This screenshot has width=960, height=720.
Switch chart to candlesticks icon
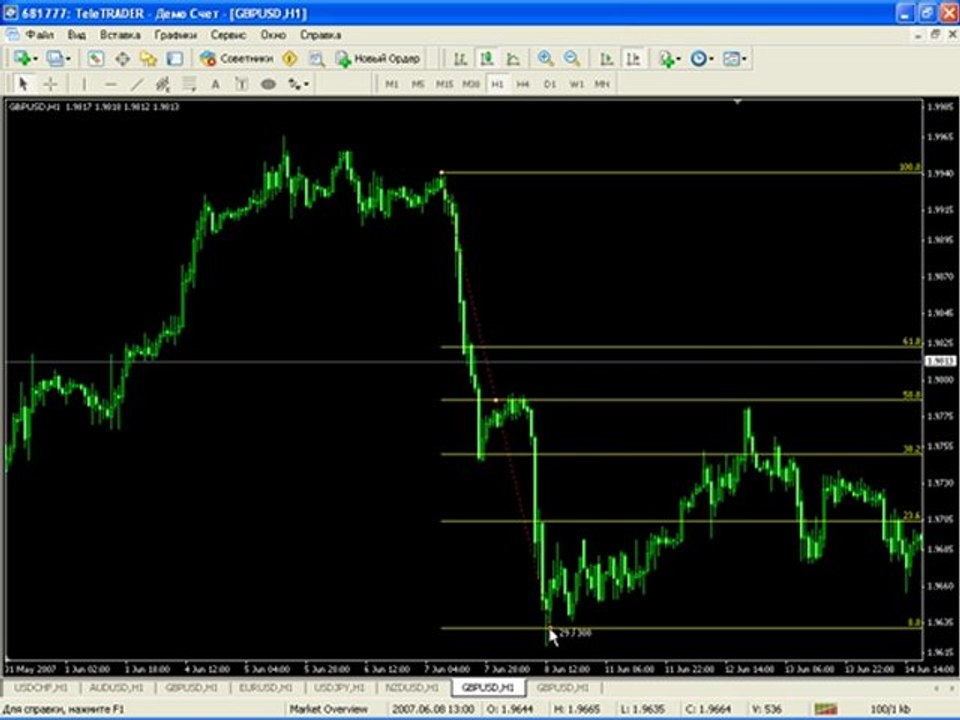[487, 59]
